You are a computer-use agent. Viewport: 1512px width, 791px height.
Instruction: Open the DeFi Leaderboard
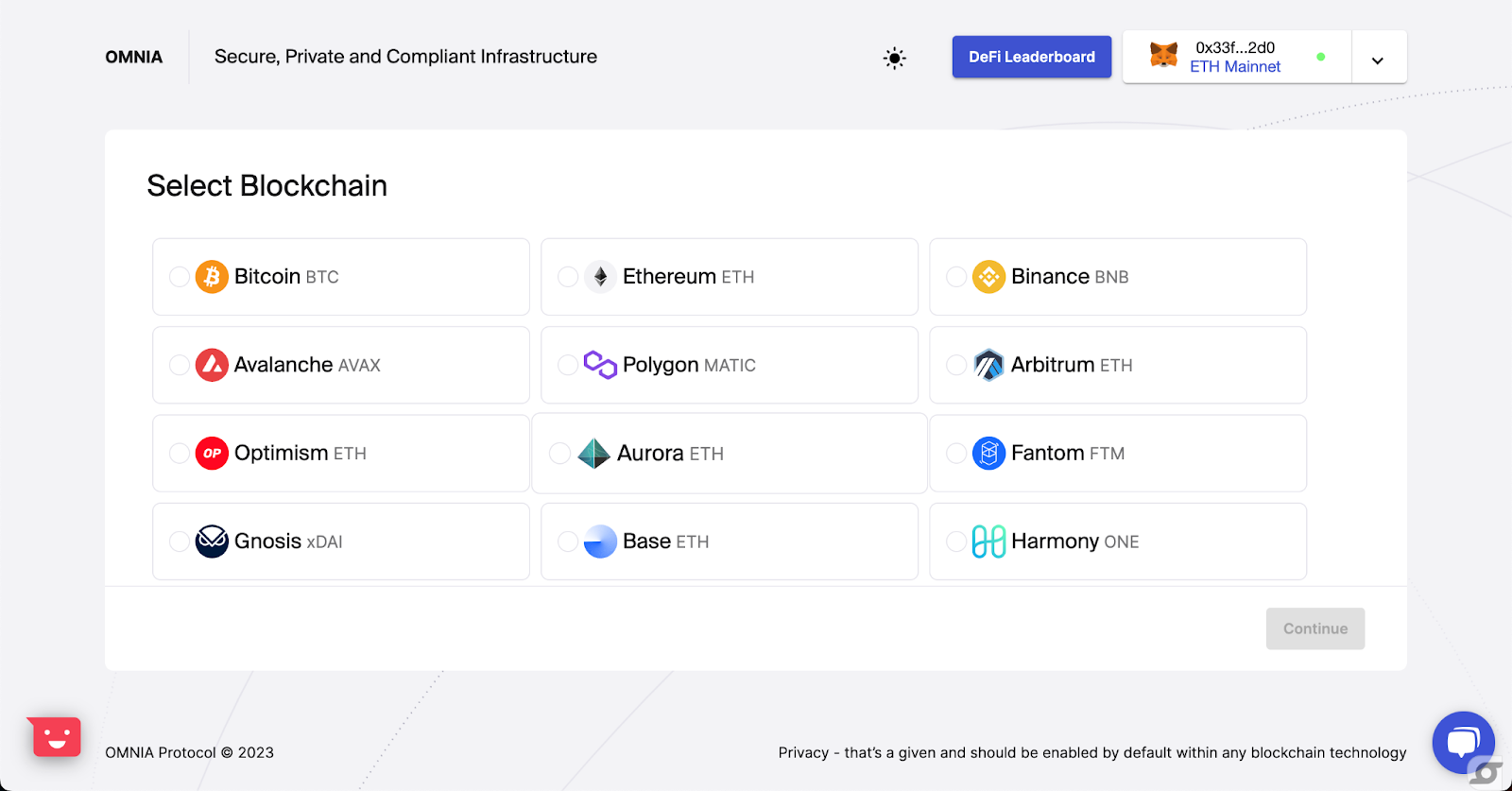pyautogui.click(x=1032, y=57)
